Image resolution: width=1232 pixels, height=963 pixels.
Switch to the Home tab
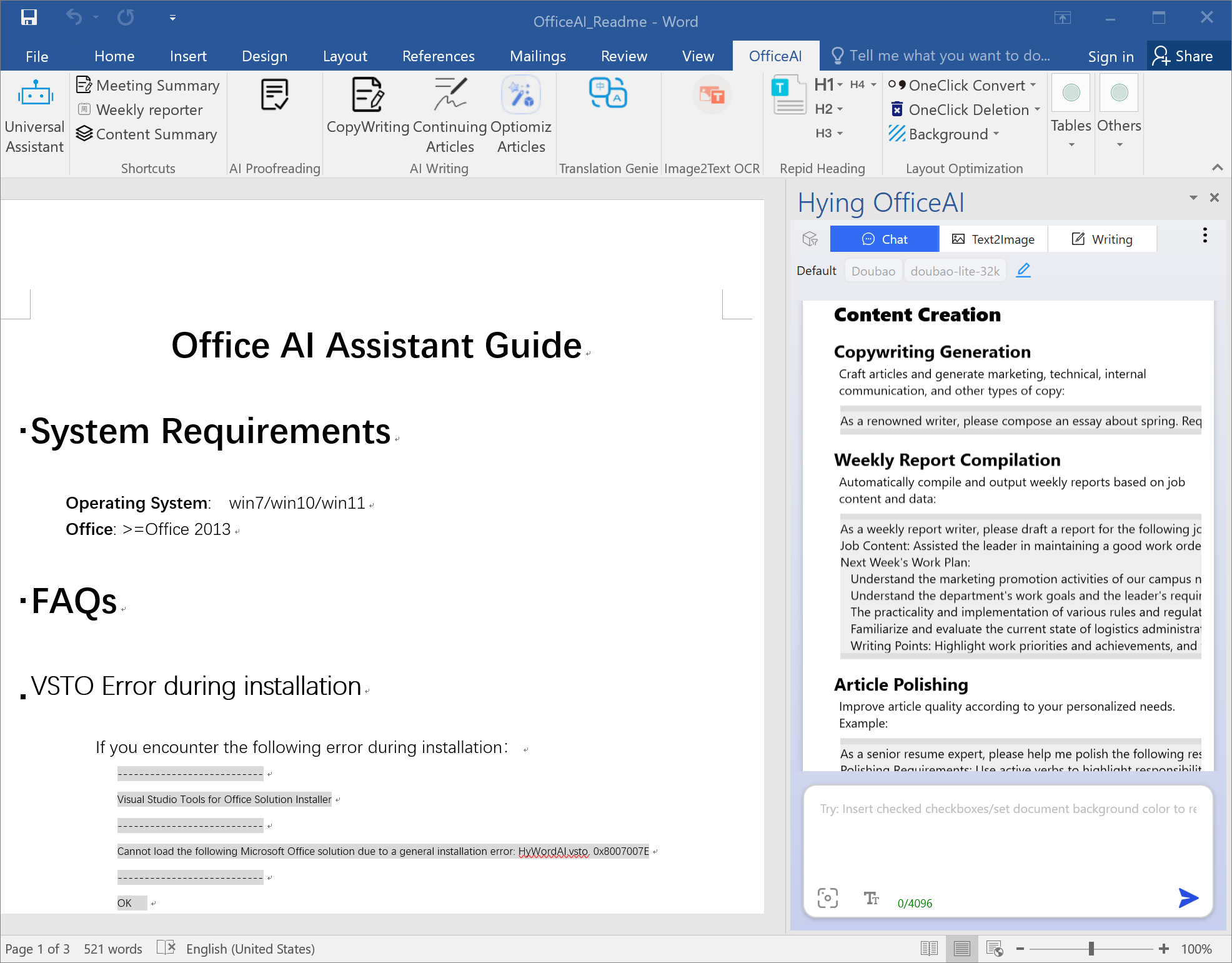(x=114, y=56)
